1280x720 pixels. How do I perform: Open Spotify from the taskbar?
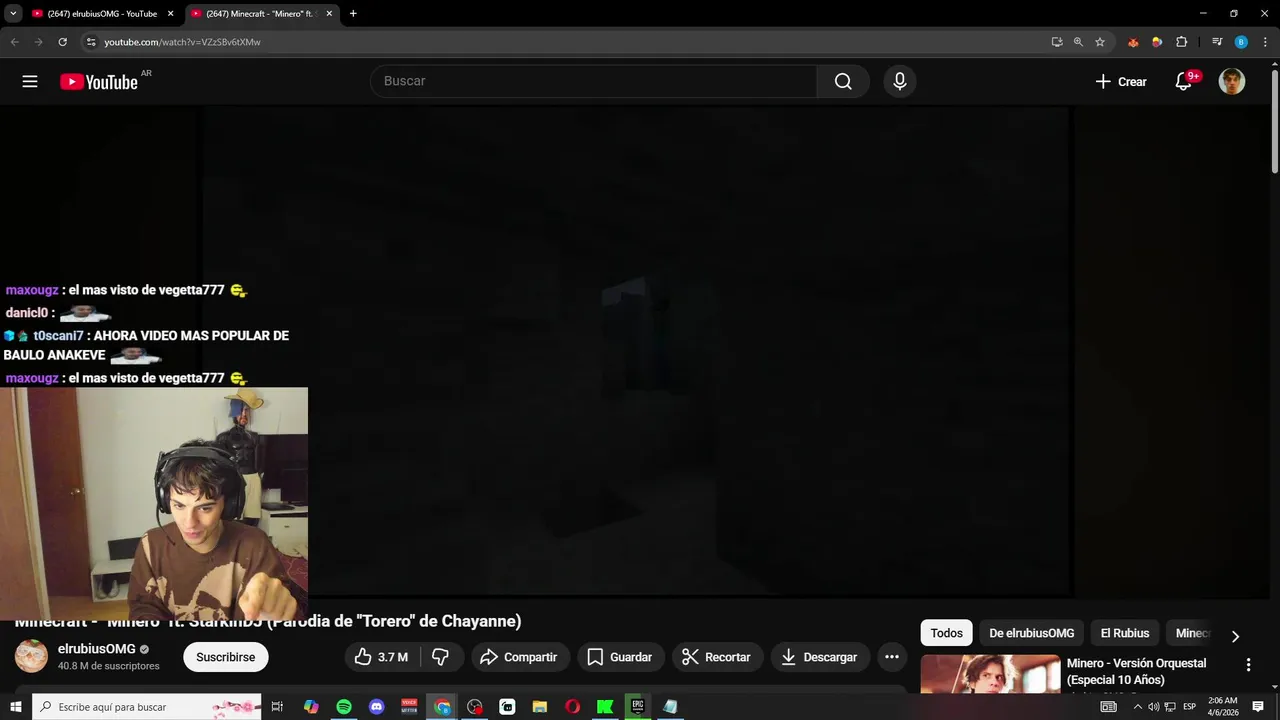click(x=344, y=707)
